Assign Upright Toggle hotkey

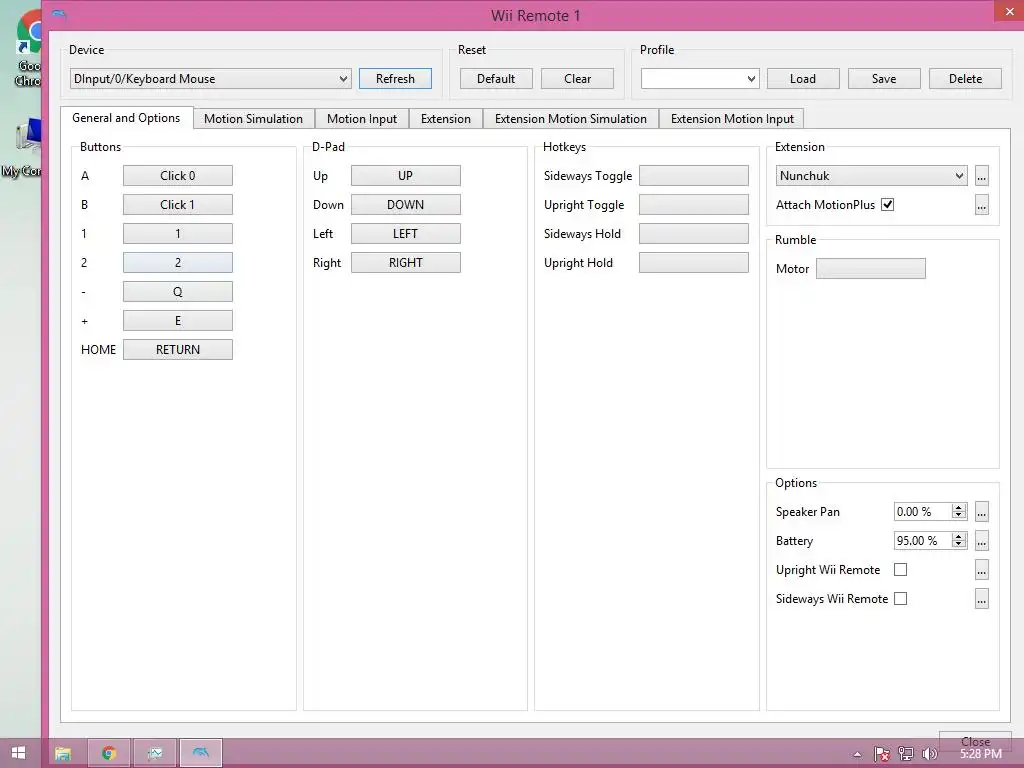[x=694, y=204]
